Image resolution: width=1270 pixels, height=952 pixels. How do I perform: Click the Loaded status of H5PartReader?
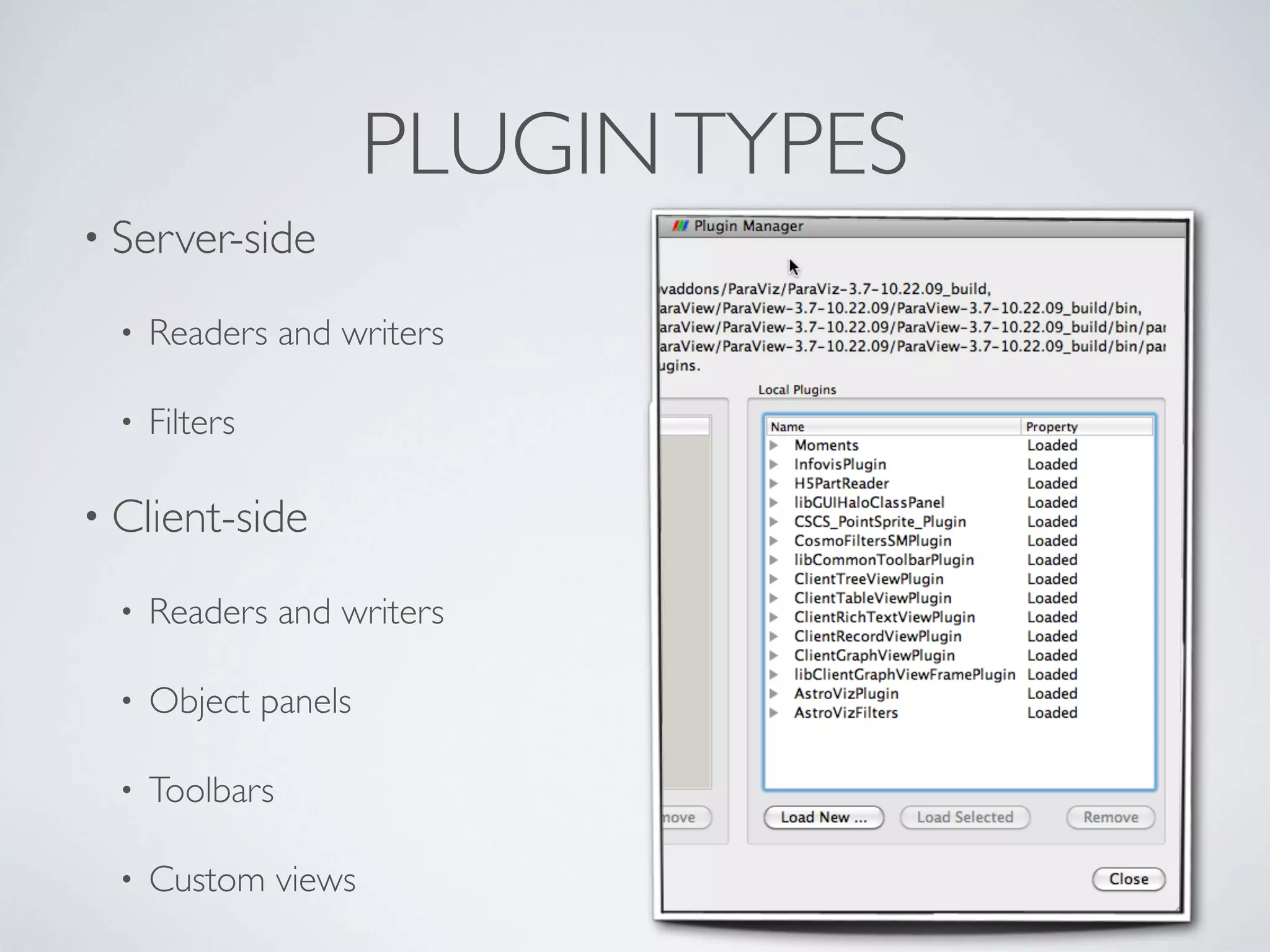point(1052,483)
